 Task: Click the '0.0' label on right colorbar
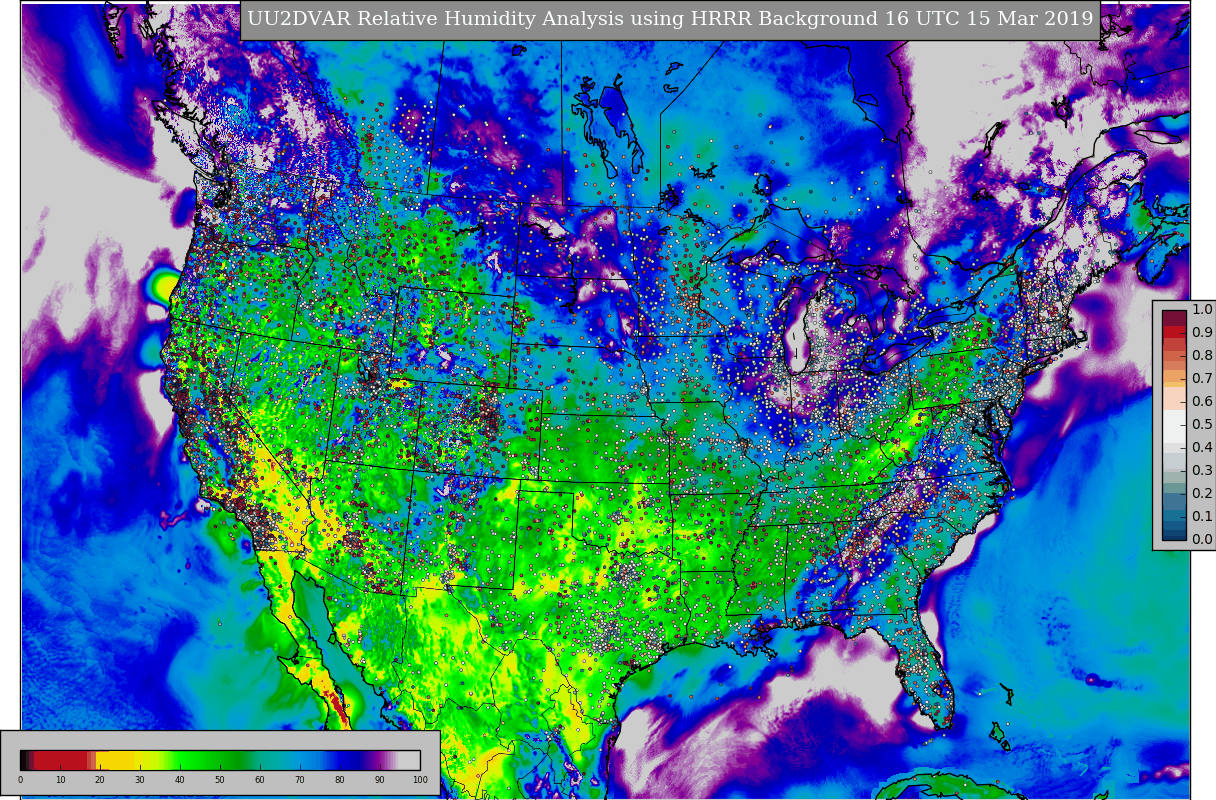pos(1202,540)
